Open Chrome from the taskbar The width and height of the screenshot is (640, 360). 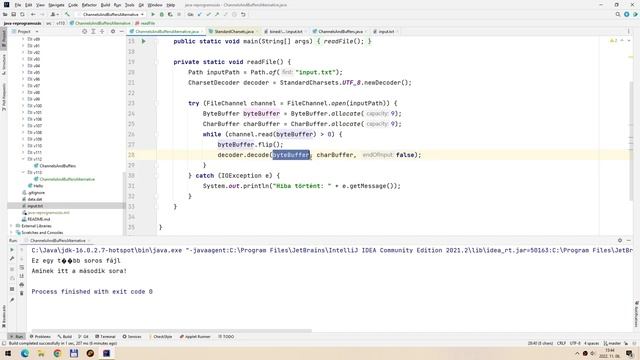tap(57, 353)
